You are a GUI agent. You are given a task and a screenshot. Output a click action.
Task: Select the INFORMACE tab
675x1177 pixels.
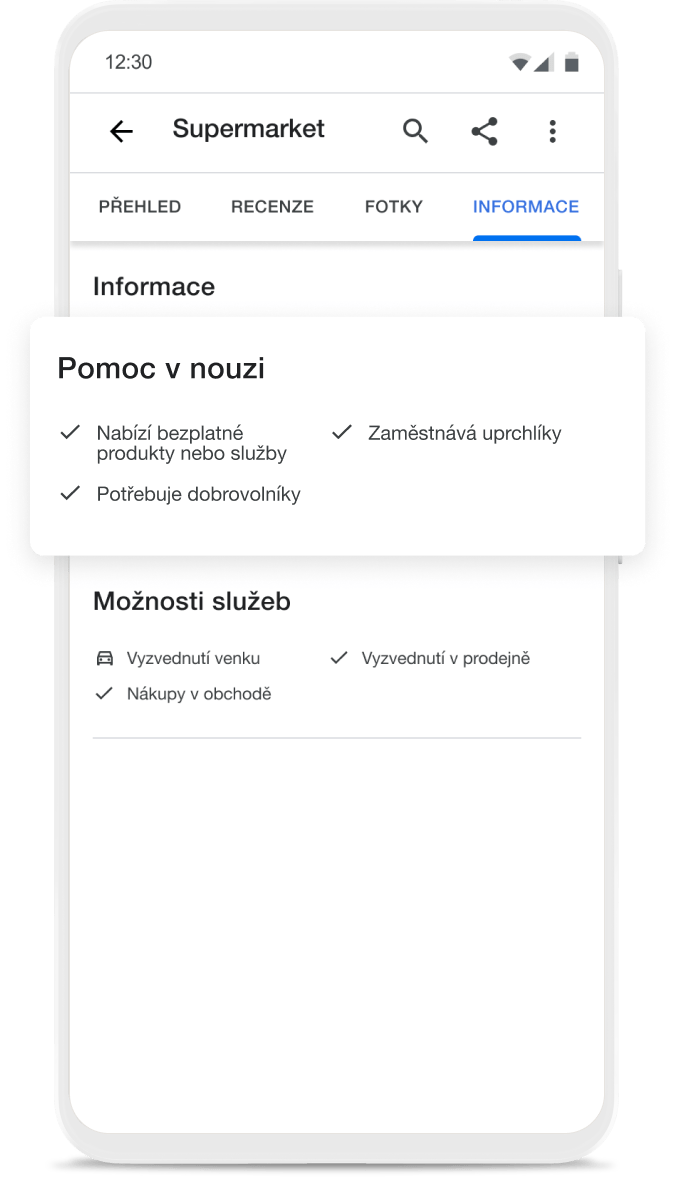526,207
